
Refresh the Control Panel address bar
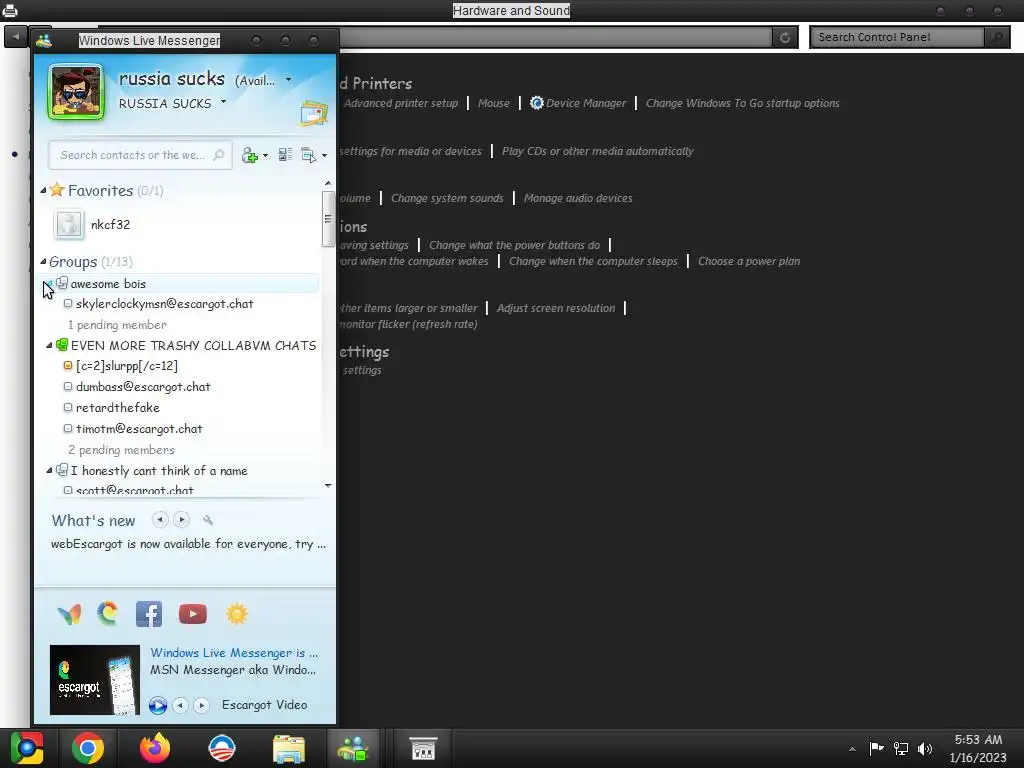(x=785, y=37)
